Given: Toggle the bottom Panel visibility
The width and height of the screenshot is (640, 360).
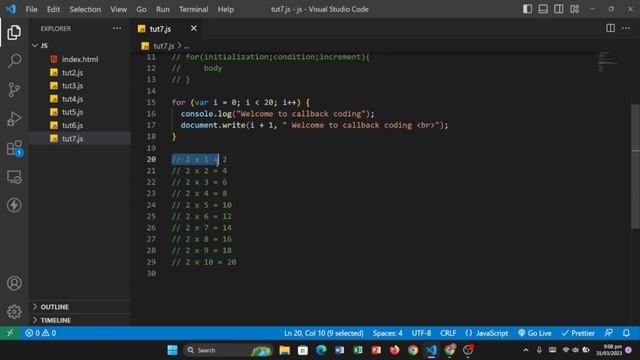Looking at the screenshot, I should click(543, 9).
